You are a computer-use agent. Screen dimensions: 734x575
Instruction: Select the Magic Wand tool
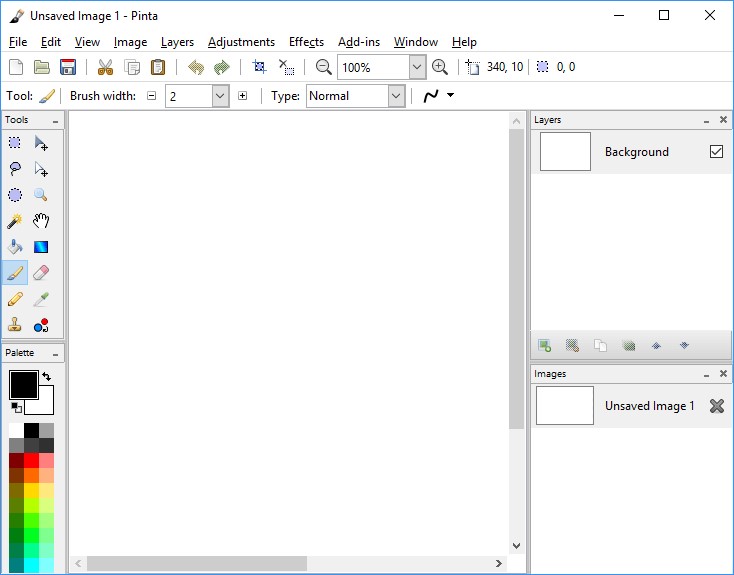pyautogui.click(x=15, y=221)
